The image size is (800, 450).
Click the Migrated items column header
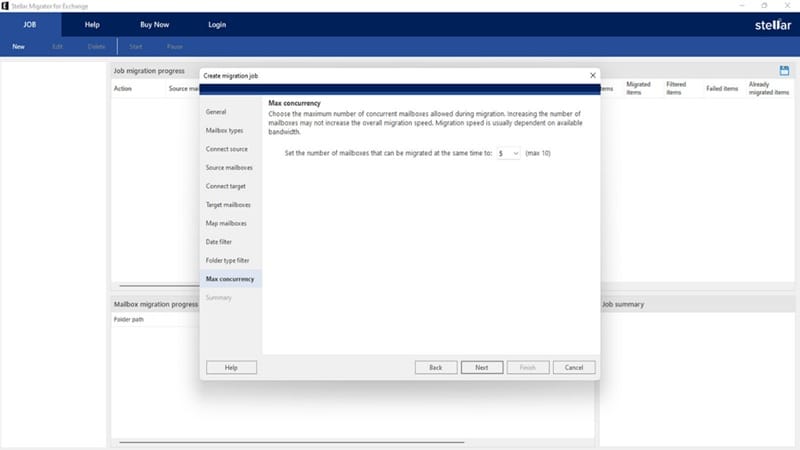(x=638, y=88)
